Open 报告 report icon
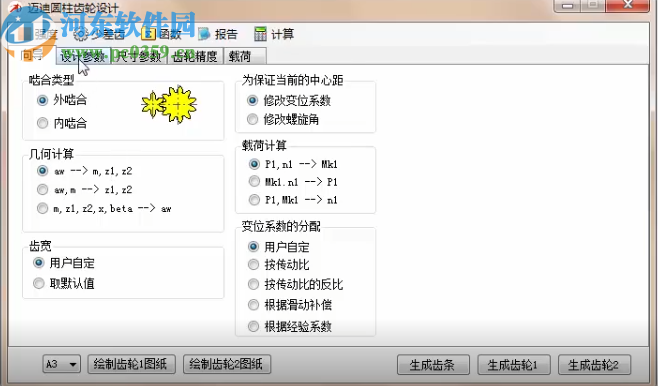Image resolution: width=658 pixels, height=386 pixels. pos(204,34)
